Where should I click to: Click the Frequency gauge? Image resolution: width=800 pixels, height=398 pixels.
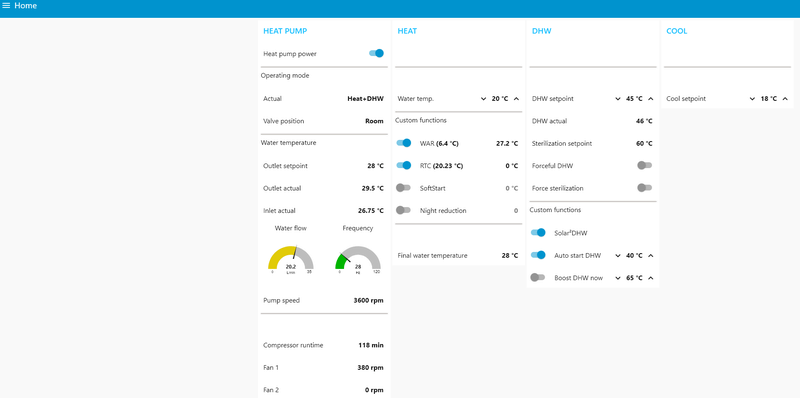click(358, 259)
